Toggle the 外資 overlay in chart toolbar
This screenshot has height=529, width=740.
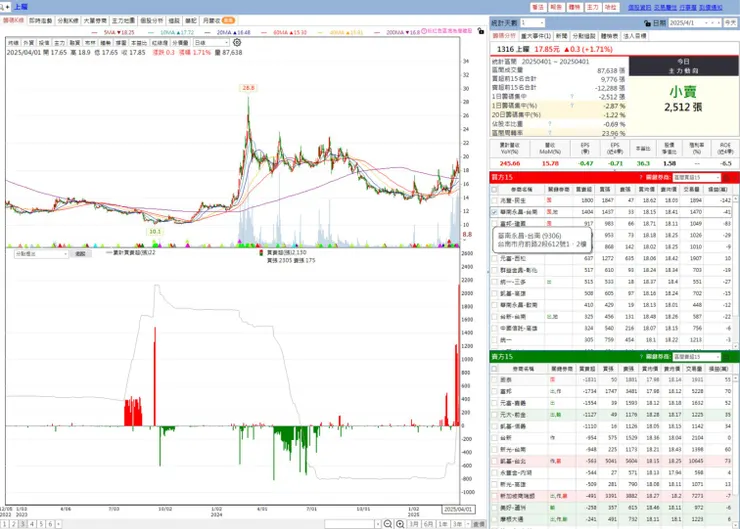click(28, 42)
